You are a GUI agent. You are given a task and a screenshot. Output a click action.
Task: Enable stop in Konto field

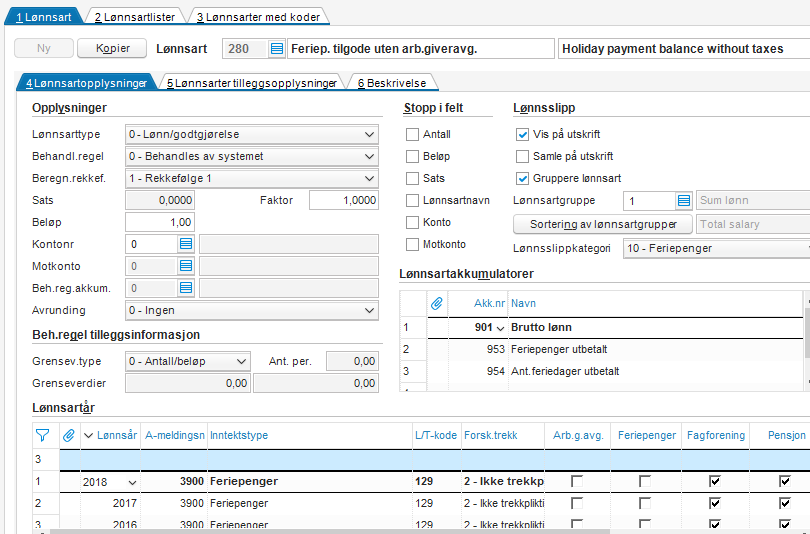coord(412,223)
